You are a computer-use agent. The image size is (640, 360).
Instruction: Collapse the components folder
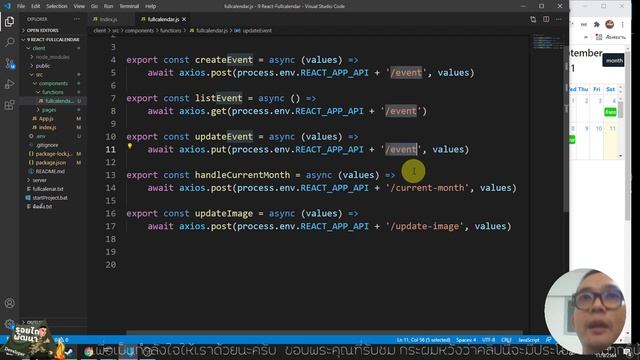coord(53,83)
